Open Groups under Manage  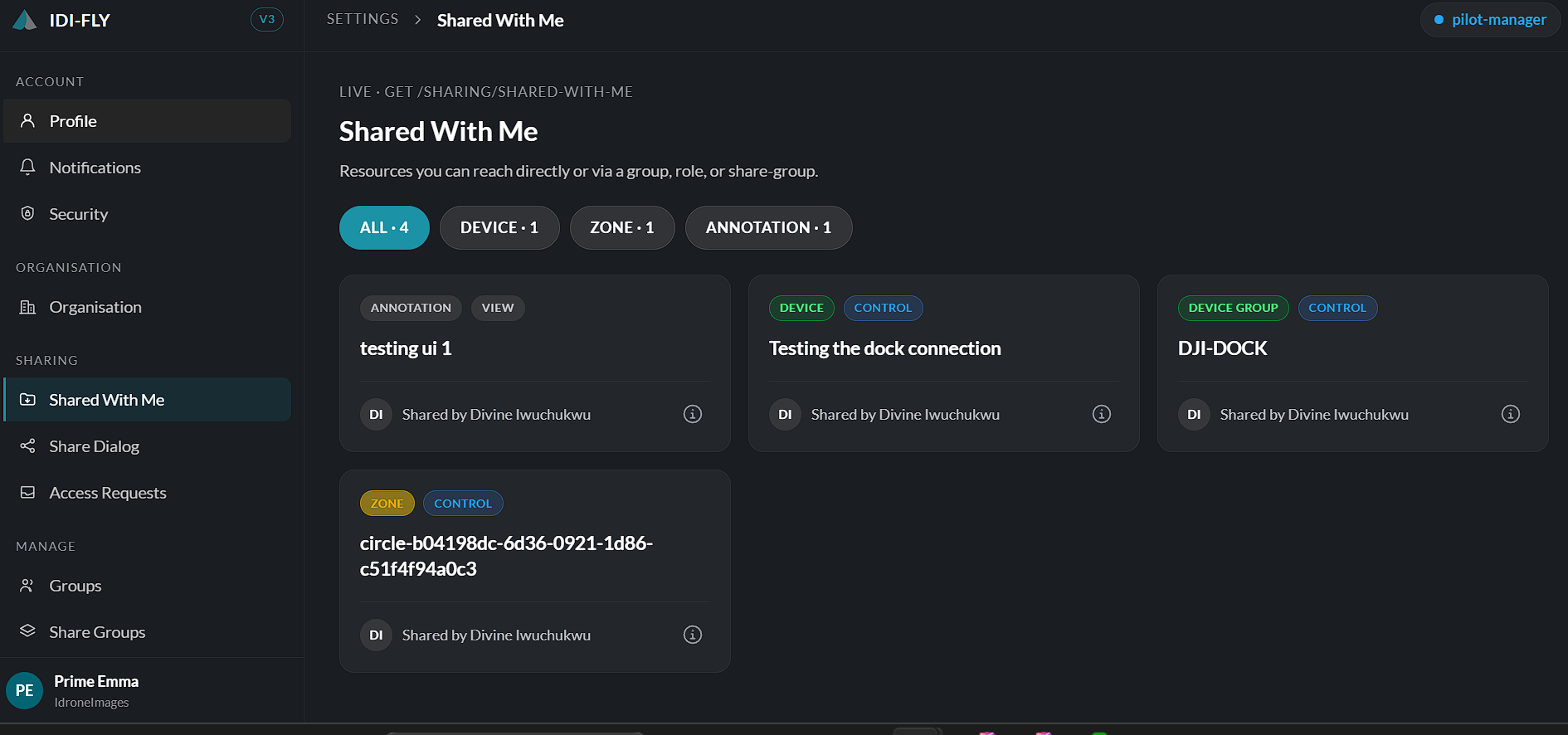(148, 586)
